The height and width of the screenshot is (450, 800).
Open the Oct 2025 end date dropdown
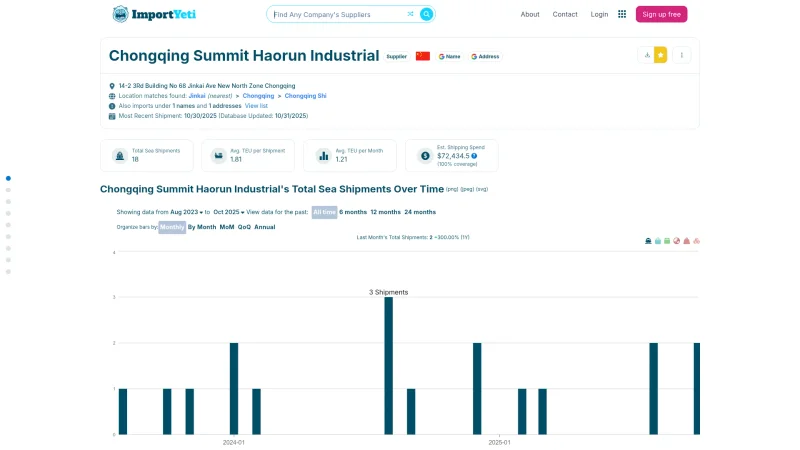[229, 212]
